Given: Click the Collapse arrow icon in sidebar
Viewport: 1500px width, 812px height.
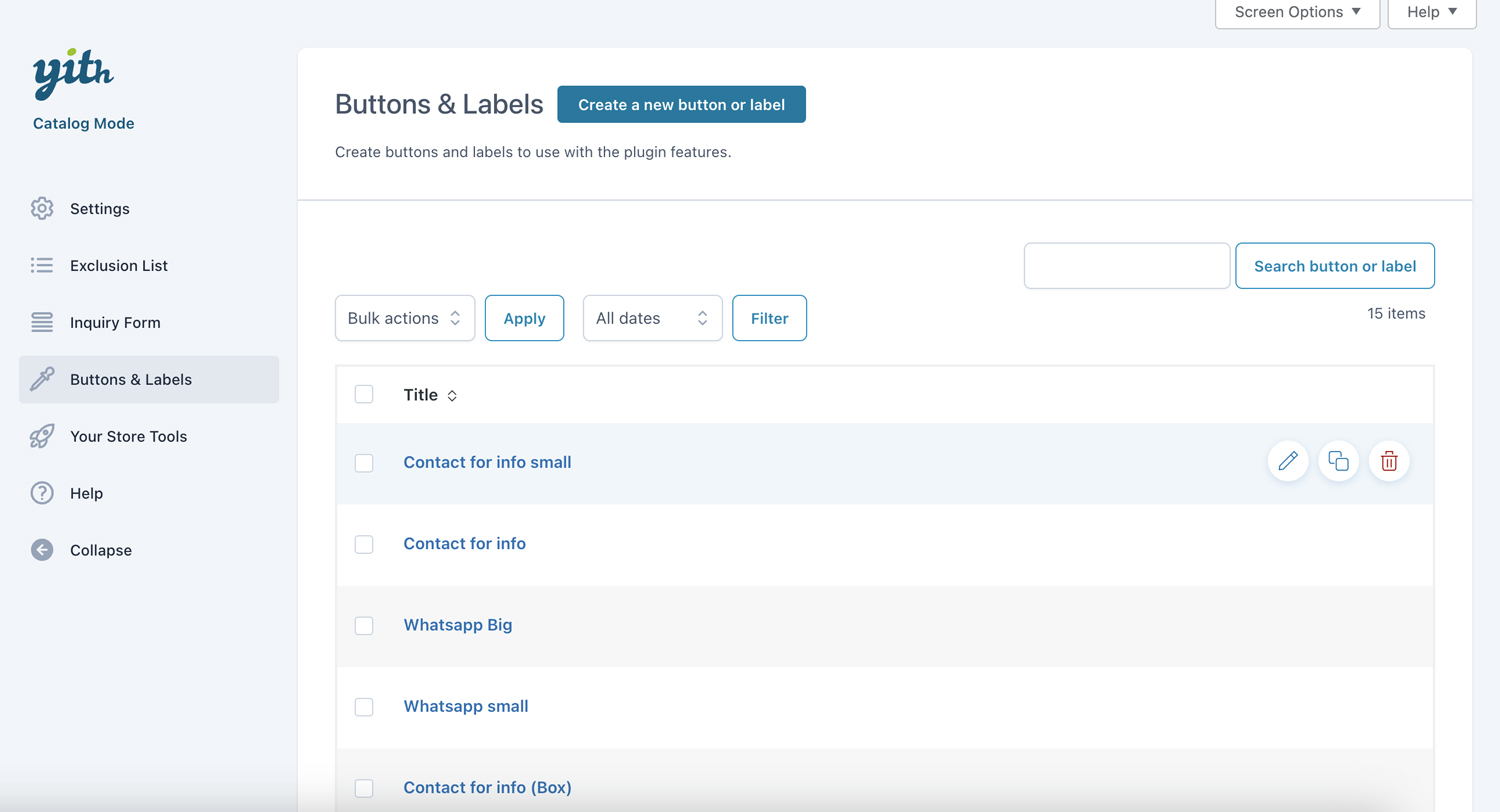Looking at the screenshot, I should tap(42, 550).
